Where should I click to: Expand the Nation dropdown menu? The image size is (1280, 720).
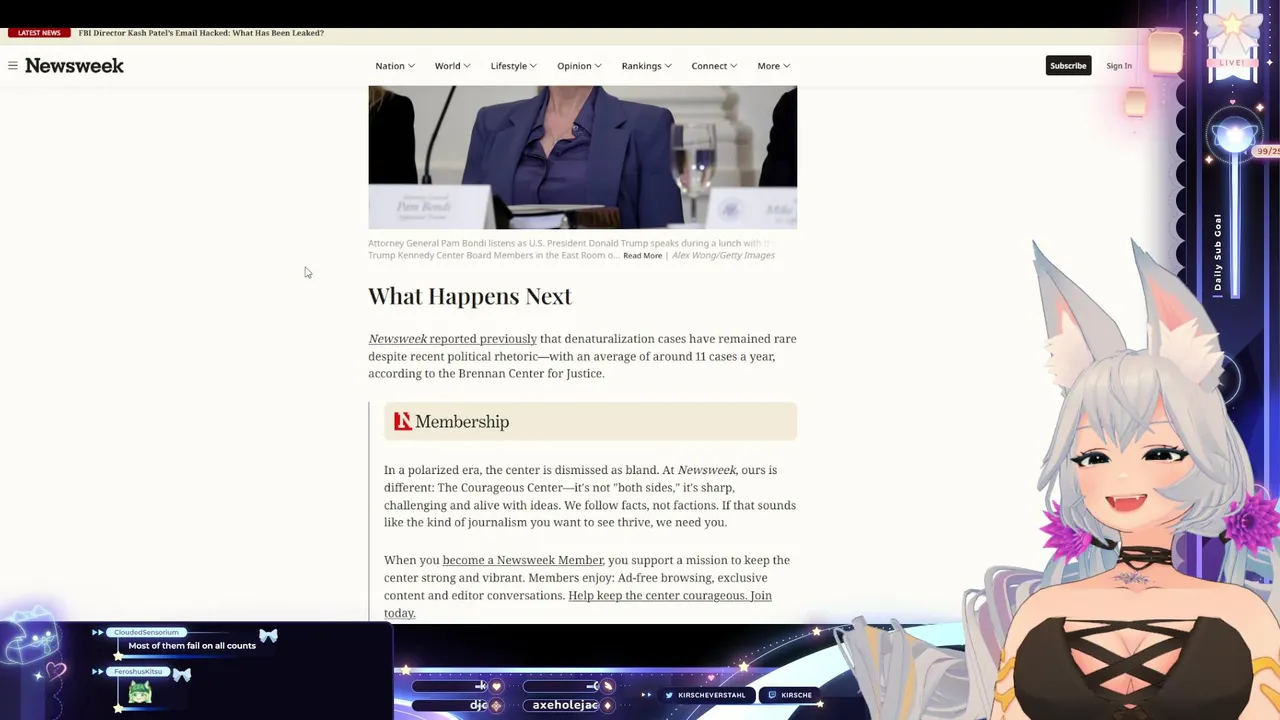click(395, 66)
